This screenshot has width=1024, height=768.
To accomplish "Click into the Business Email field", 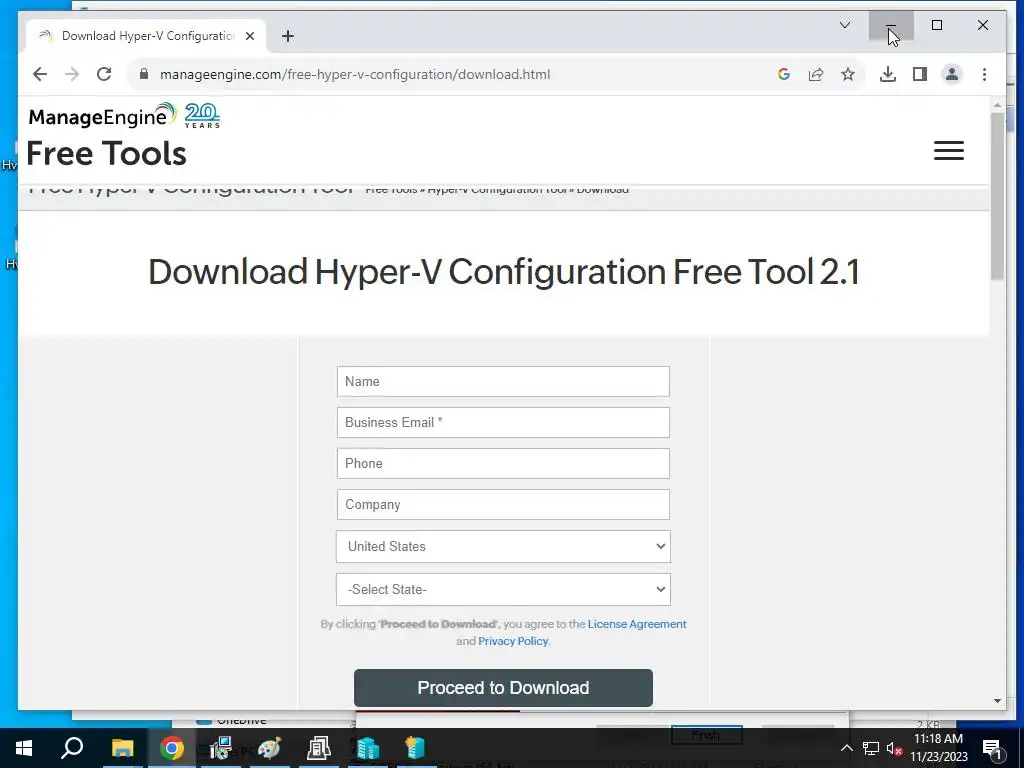I will [x=503, y=423].
